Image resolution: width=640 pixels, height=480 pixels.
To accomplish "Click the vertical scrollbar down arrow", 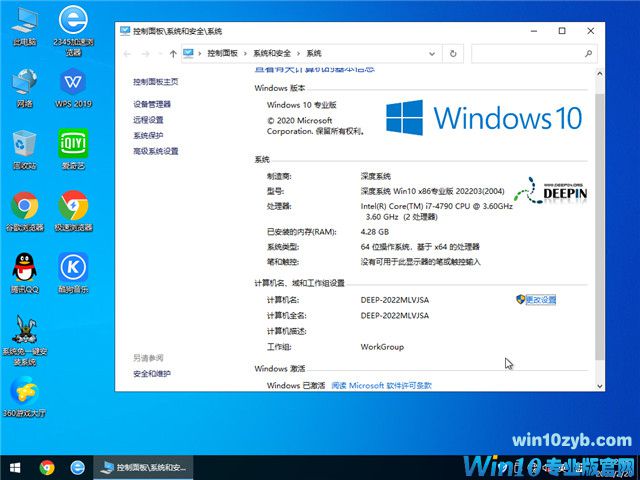I will click(x=599, y=386).
